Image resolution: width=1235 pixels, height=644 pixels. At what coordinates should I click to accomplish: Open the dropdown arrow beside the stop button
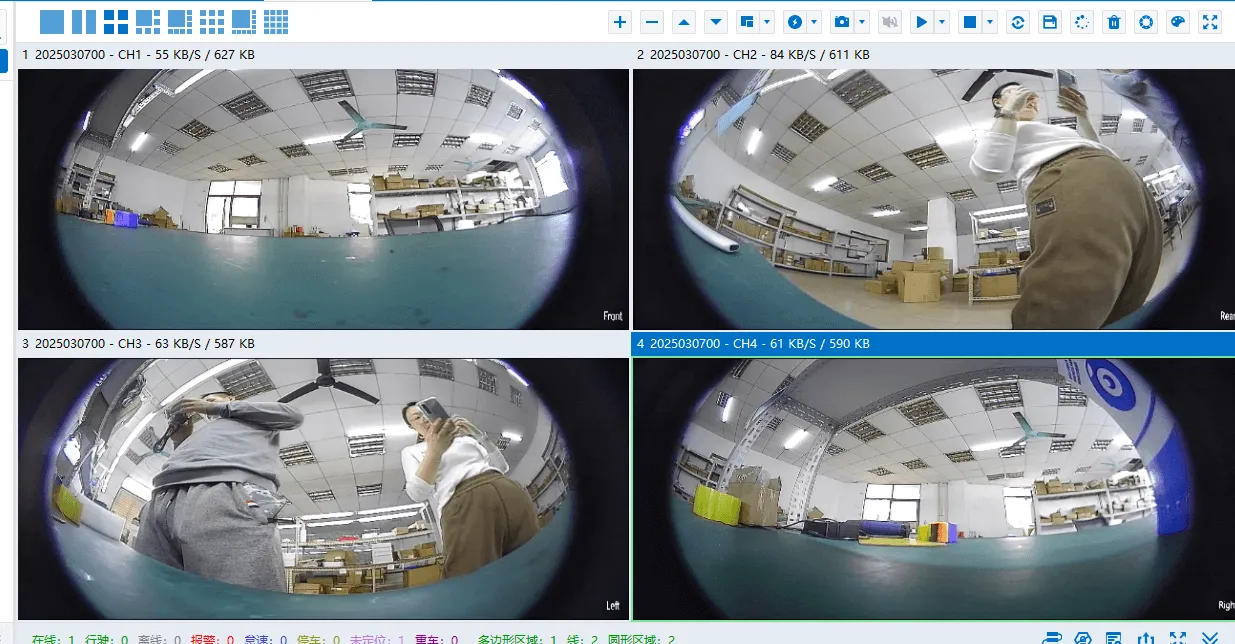pyautogui.click(x=990, y=22)
